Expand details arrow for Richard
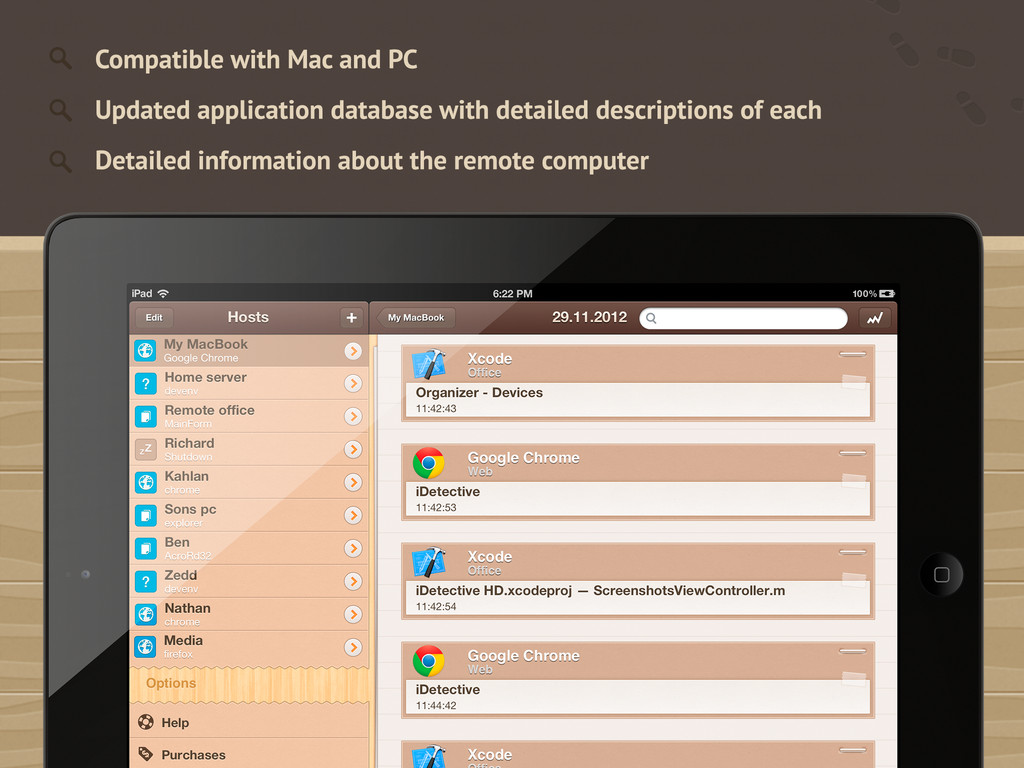Viewport: 1024px width, 768px height. point(353,449)
